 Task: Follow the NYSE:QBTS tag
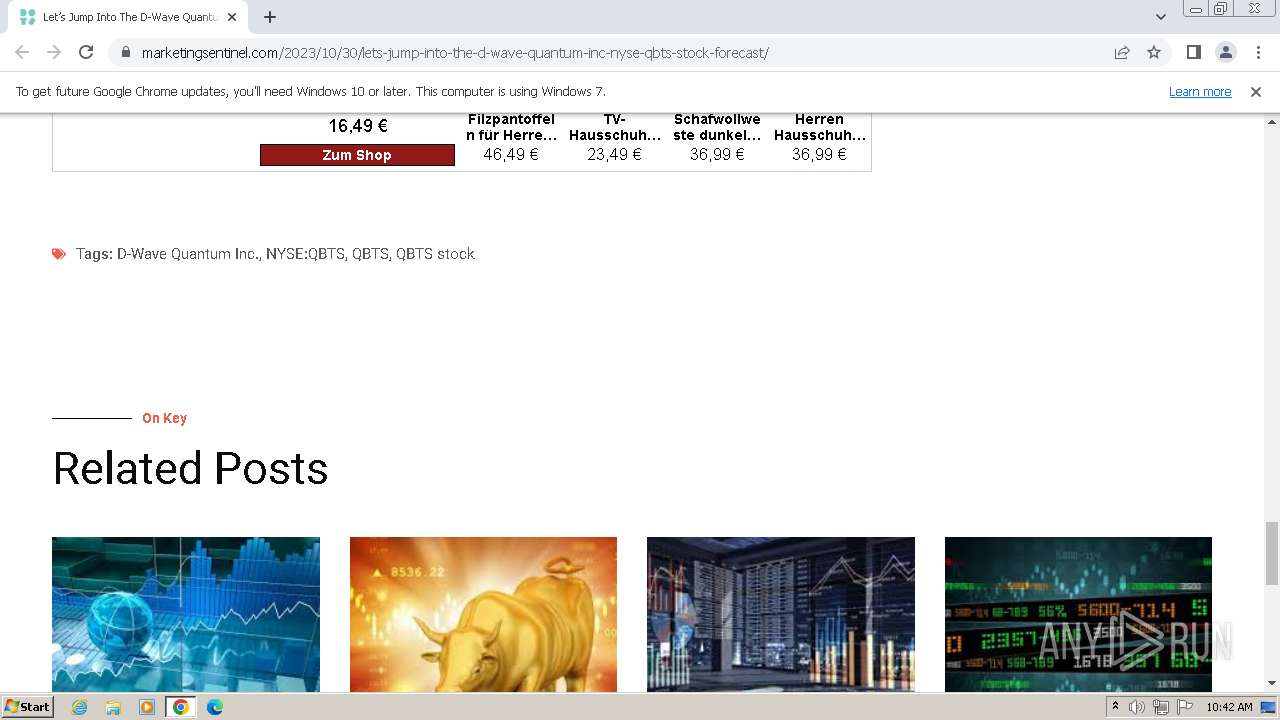pyautogui.click(x=305, y=254)
